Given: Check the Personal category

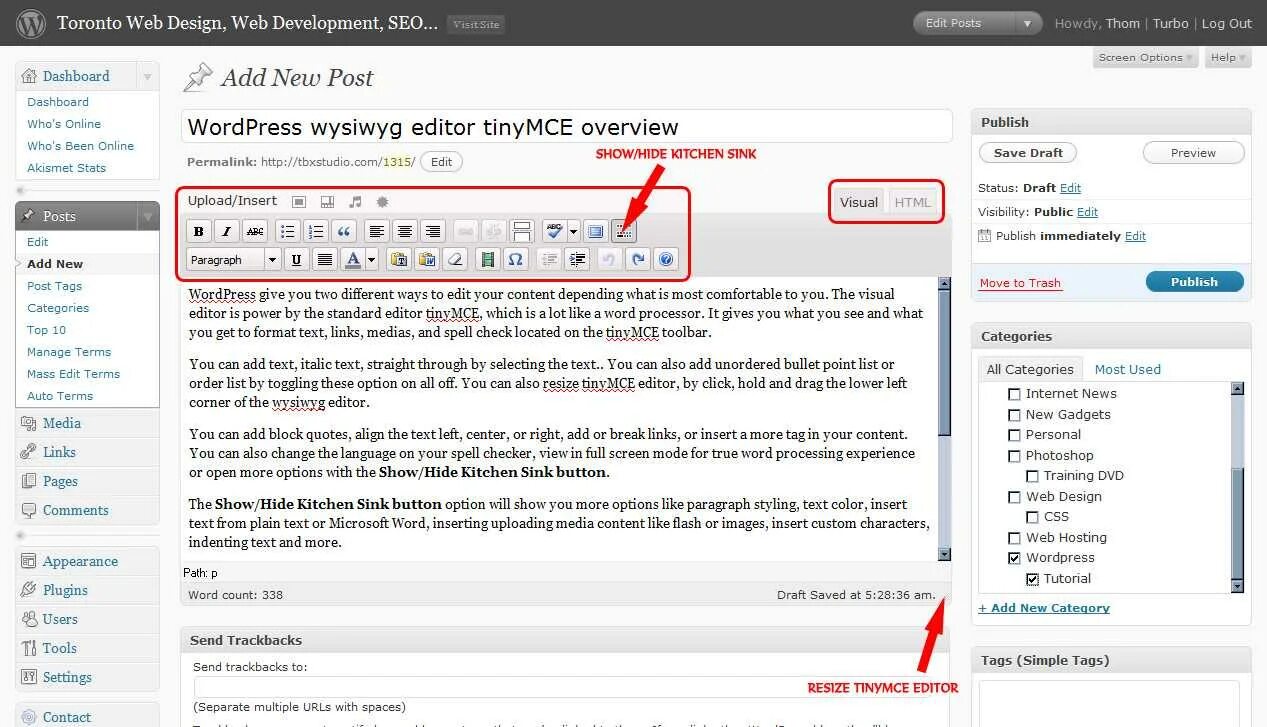Looking at the screenshot, I should point(1015,435).
